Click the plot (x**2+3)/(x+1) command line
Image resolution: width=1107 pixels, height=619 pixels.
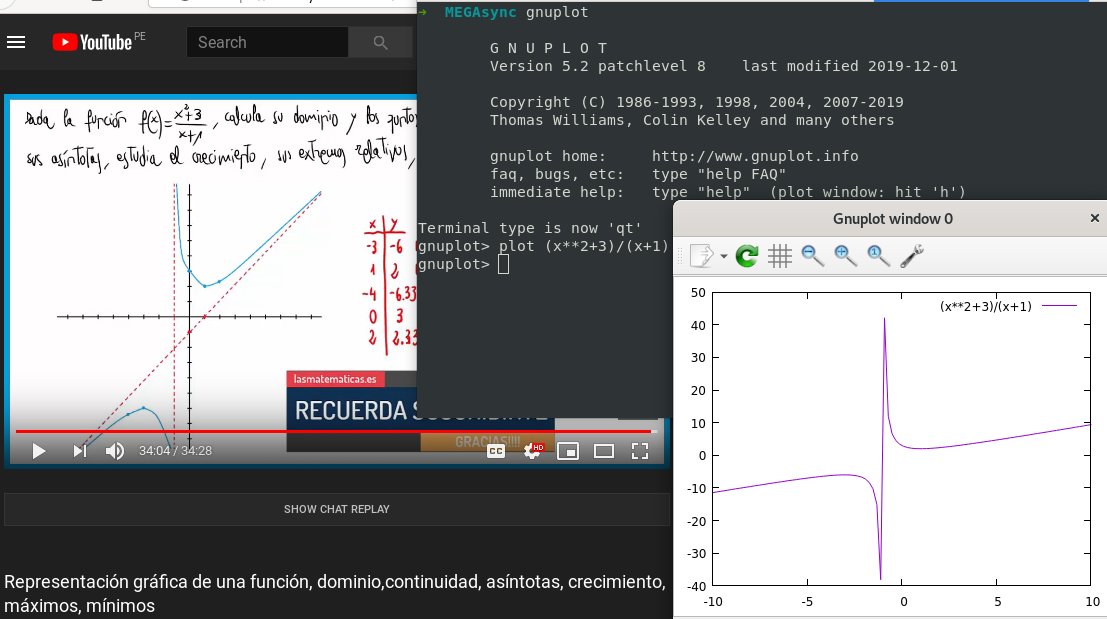(583, 246)
